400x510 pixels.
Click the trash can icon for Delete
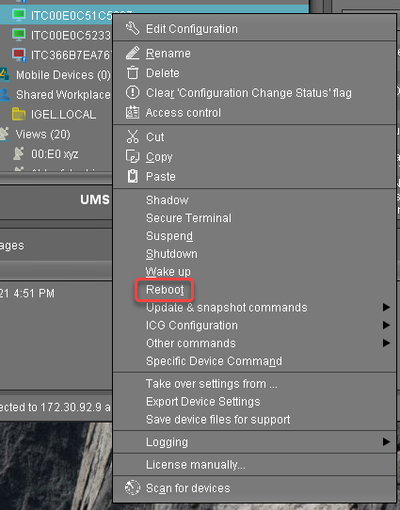(x=132, y=73)
